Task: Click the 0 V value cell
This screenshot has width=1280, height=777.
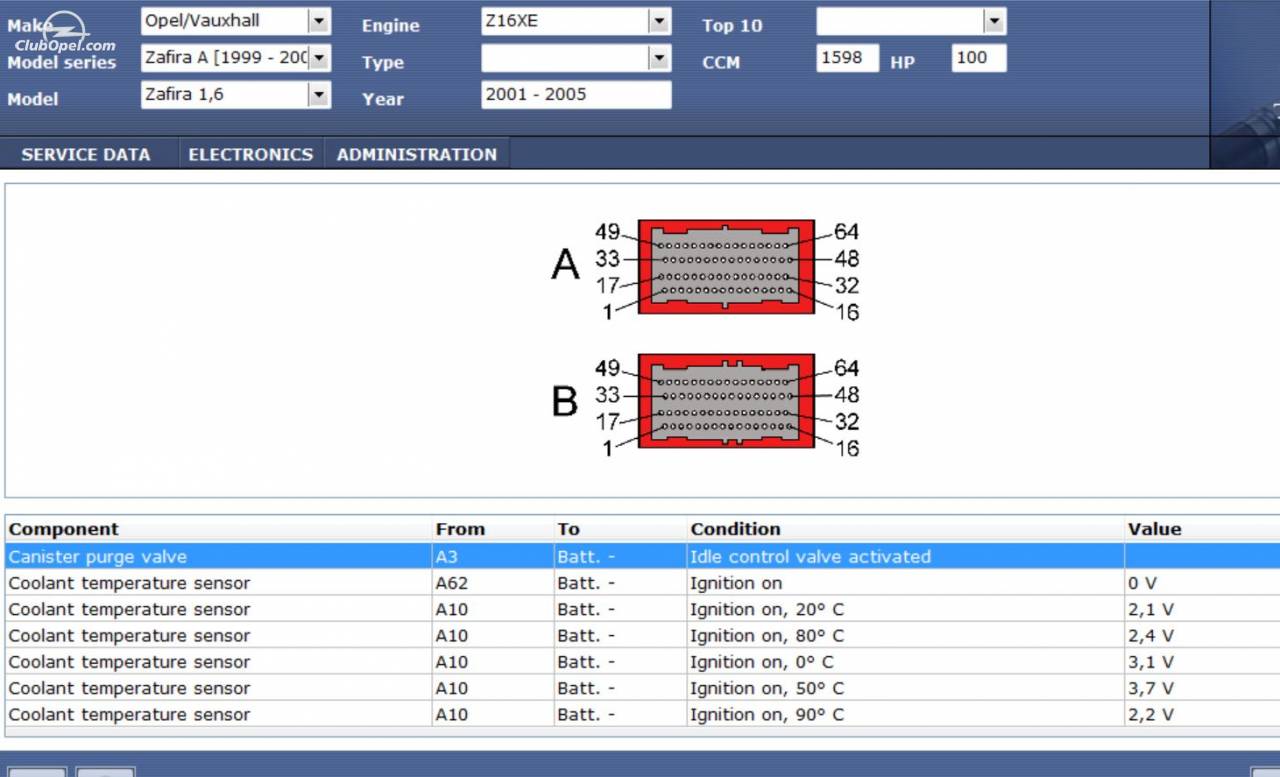Action: pyautogui.click(x=1202, y=583)
